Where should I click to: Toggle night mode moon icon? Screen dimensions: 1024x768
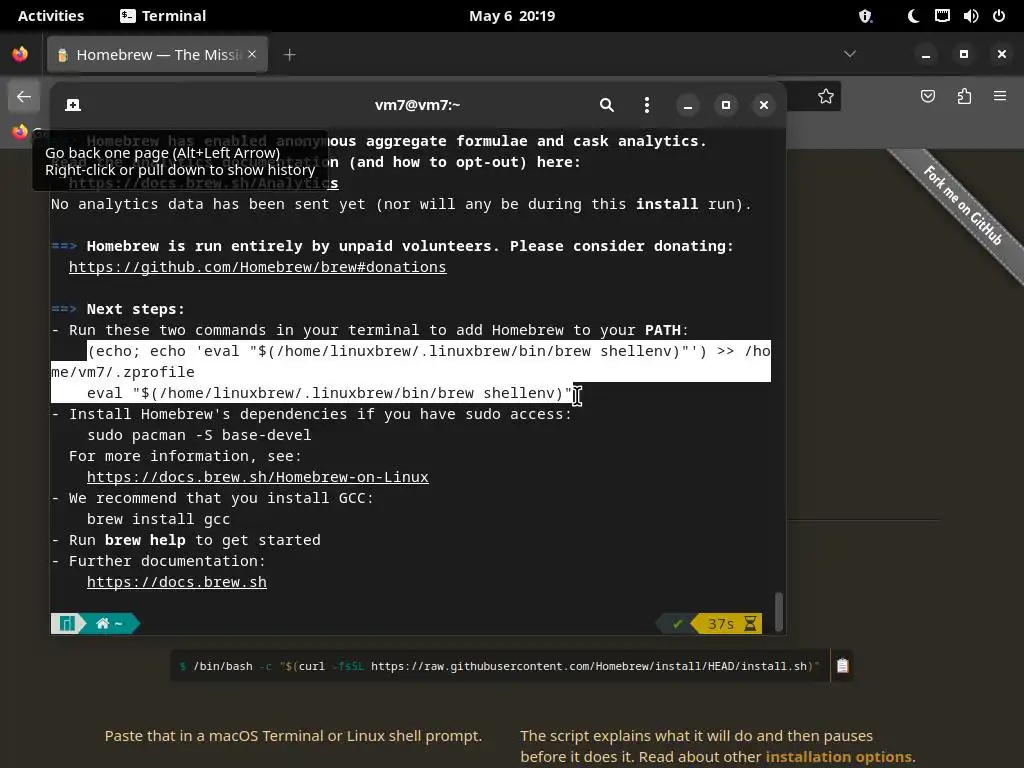[913, 16]
